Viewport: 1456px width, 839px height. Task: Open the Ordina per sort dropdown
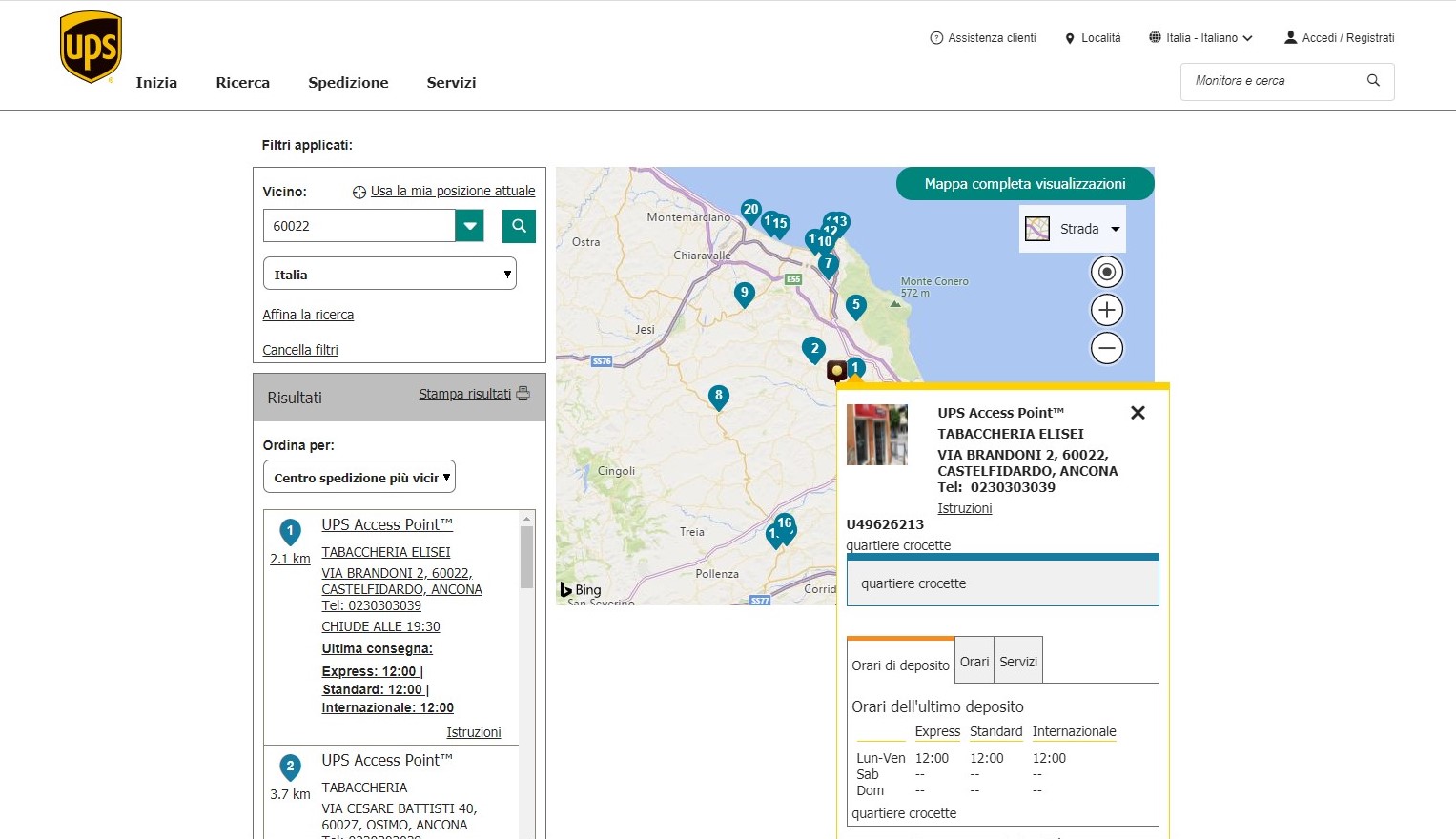359,478
